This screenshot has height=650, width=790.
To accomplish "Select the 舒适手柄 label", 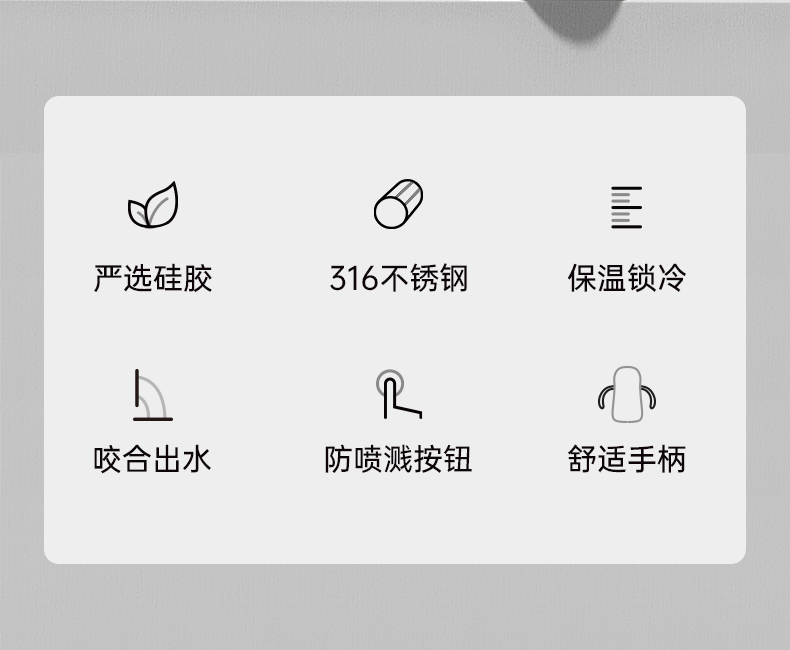I will tap(627, 459).
